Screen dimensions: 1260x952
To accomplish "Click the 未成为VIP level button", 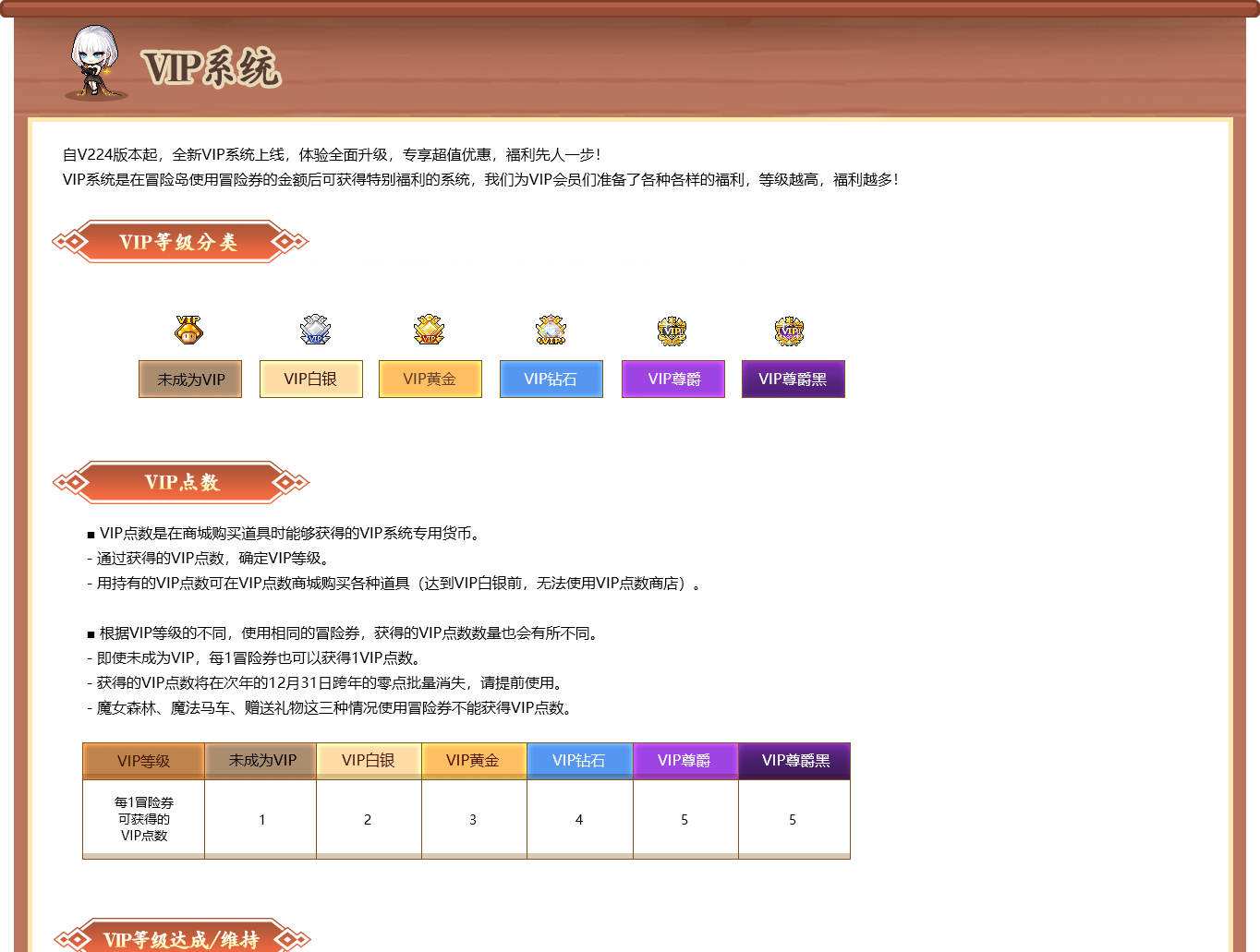I will (x=190, y=380).
